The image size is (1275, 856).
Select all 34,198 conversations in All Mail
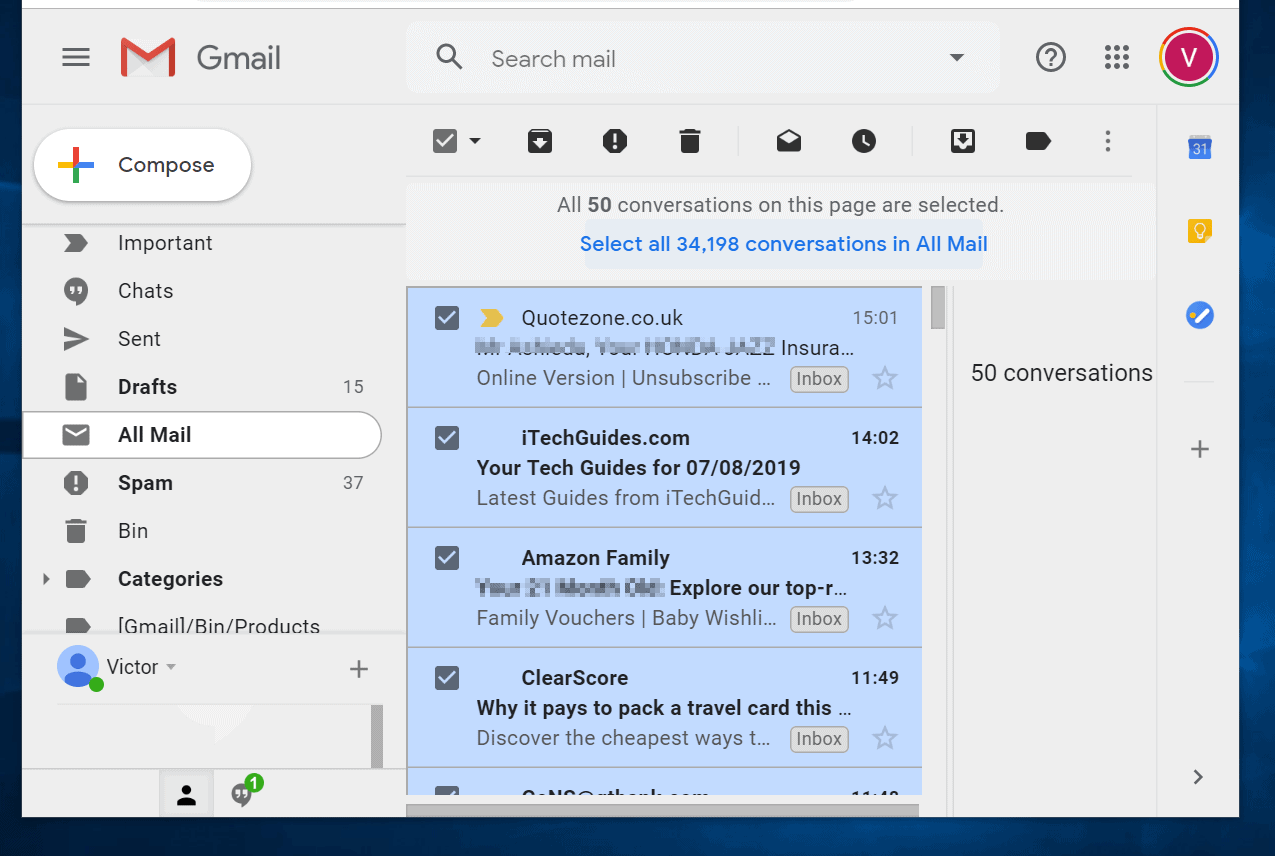[783, 244]
